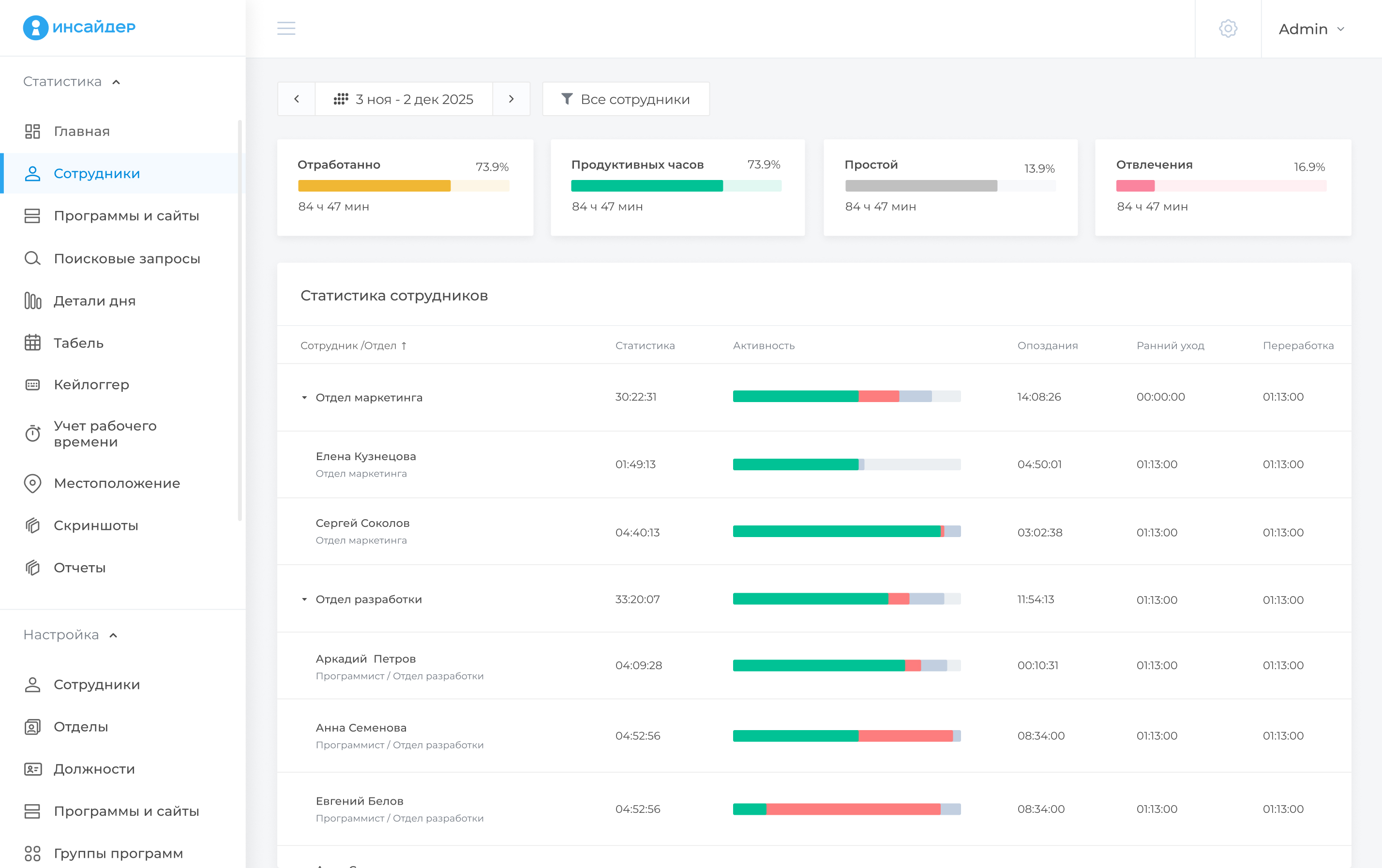Click the work time stopwatch icon
Viewport: 1382px width, 868px height.
(33, 434)
